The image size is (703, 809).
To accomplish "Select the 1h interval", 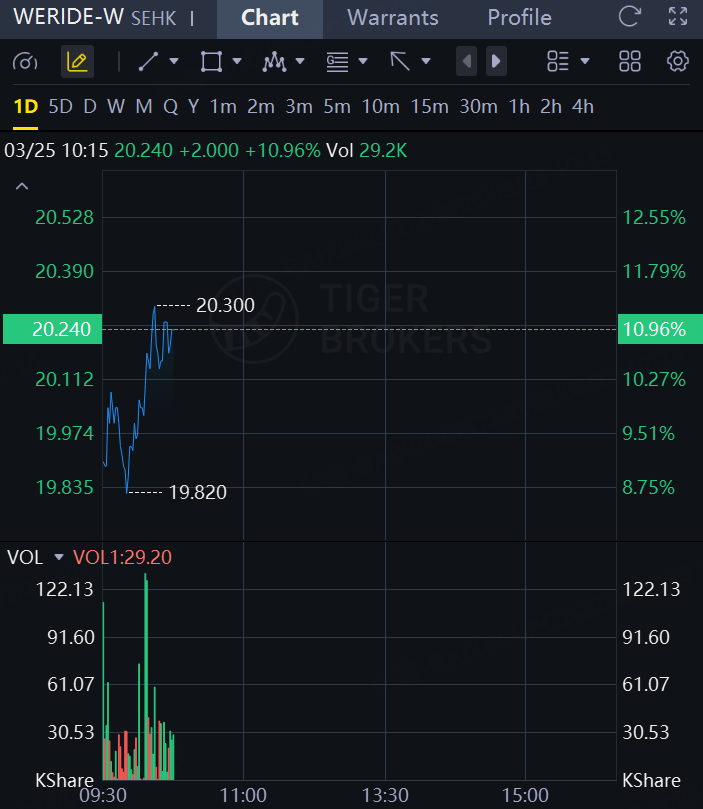I will [x=519, y=107].
